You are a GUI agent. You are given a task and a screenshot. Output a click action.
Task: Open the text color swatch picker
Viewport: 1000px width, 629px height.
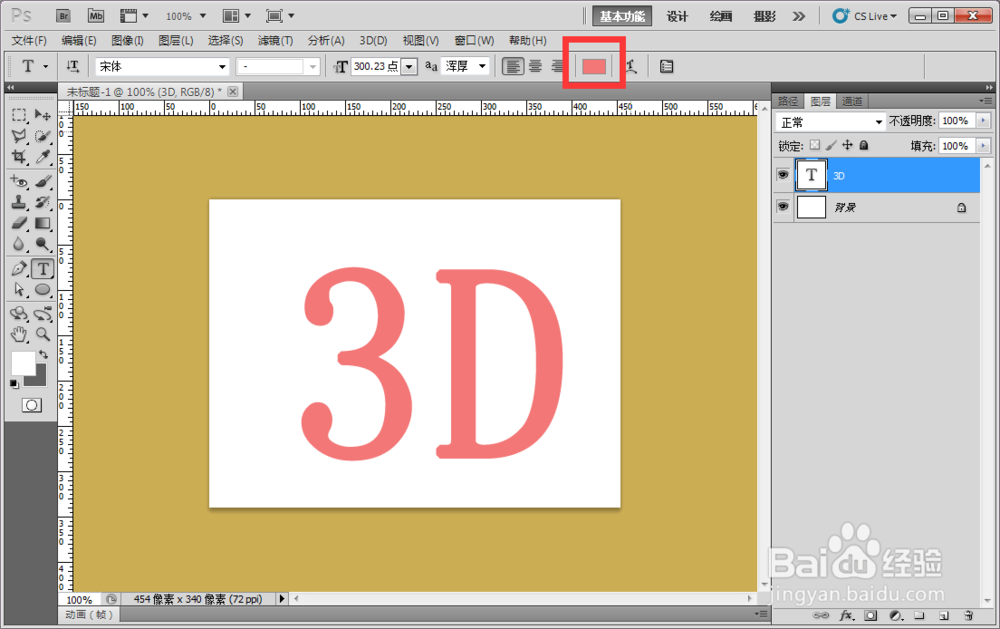tap(592, 66)
